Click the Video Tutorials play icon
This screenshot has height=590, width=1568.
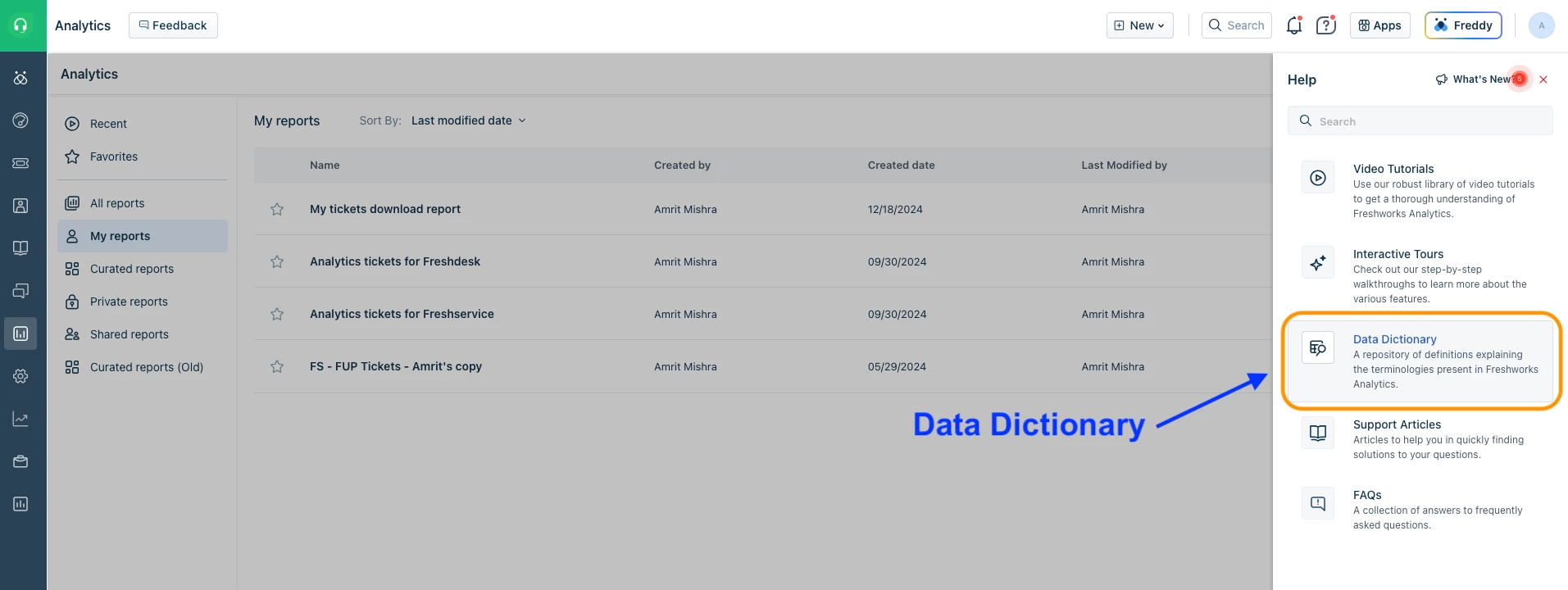pos(1318,178)
